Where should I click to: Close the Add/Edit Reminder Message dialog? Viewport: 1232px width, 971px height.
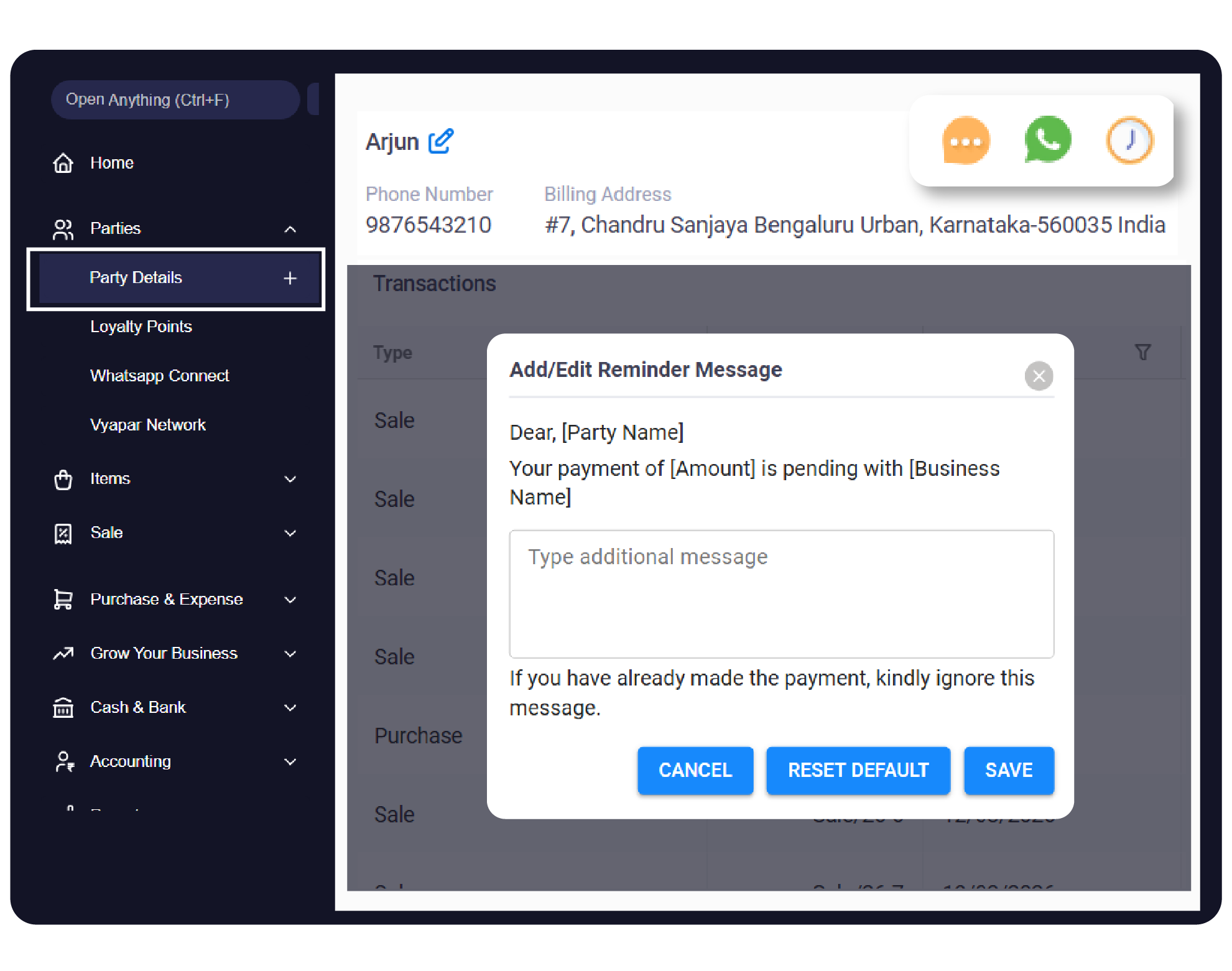(x=1039, y=376)
